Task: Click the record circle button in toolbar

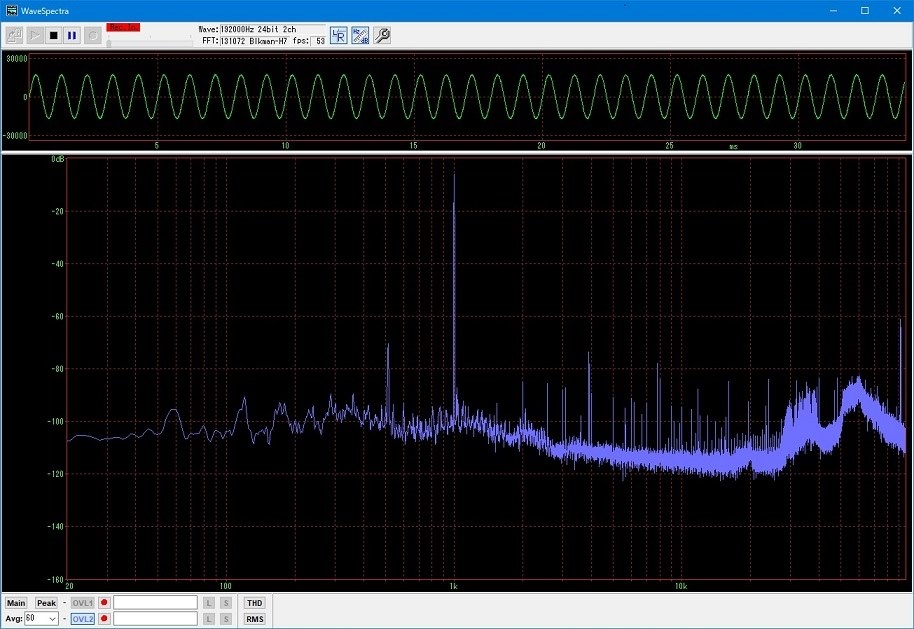Action: (92, 36)
